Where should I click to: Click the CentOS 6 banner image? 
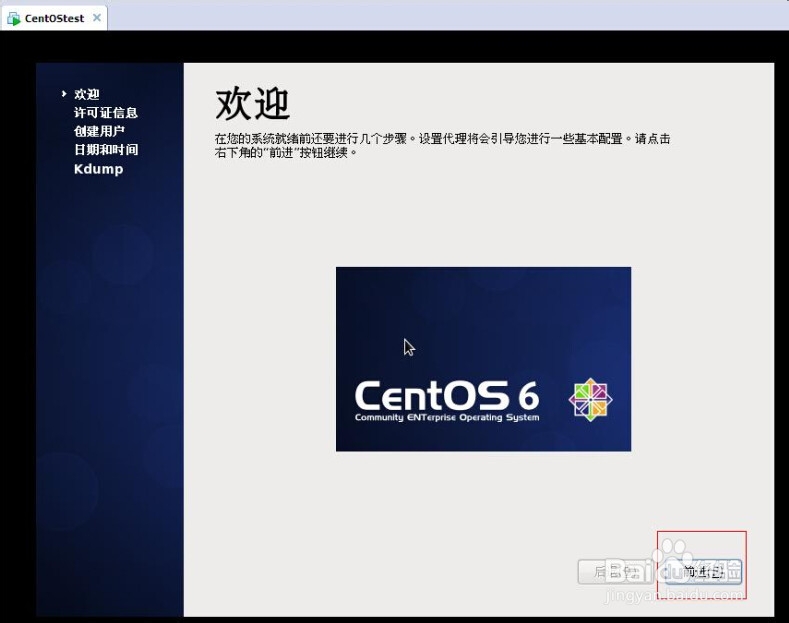point(483,359)
